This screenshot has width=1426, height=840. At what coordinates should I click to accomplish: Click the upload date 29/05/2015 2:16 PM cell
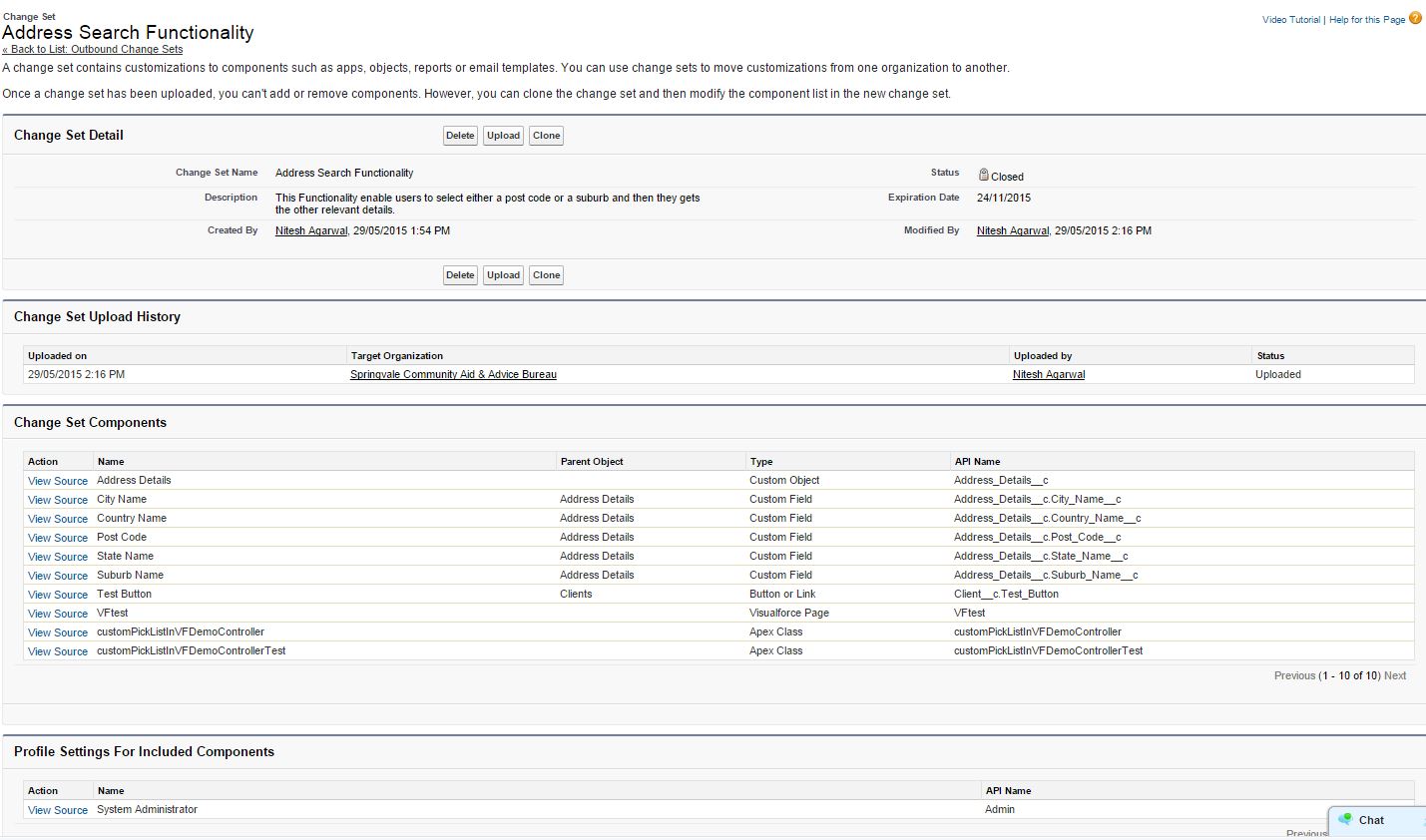(77, 375)
